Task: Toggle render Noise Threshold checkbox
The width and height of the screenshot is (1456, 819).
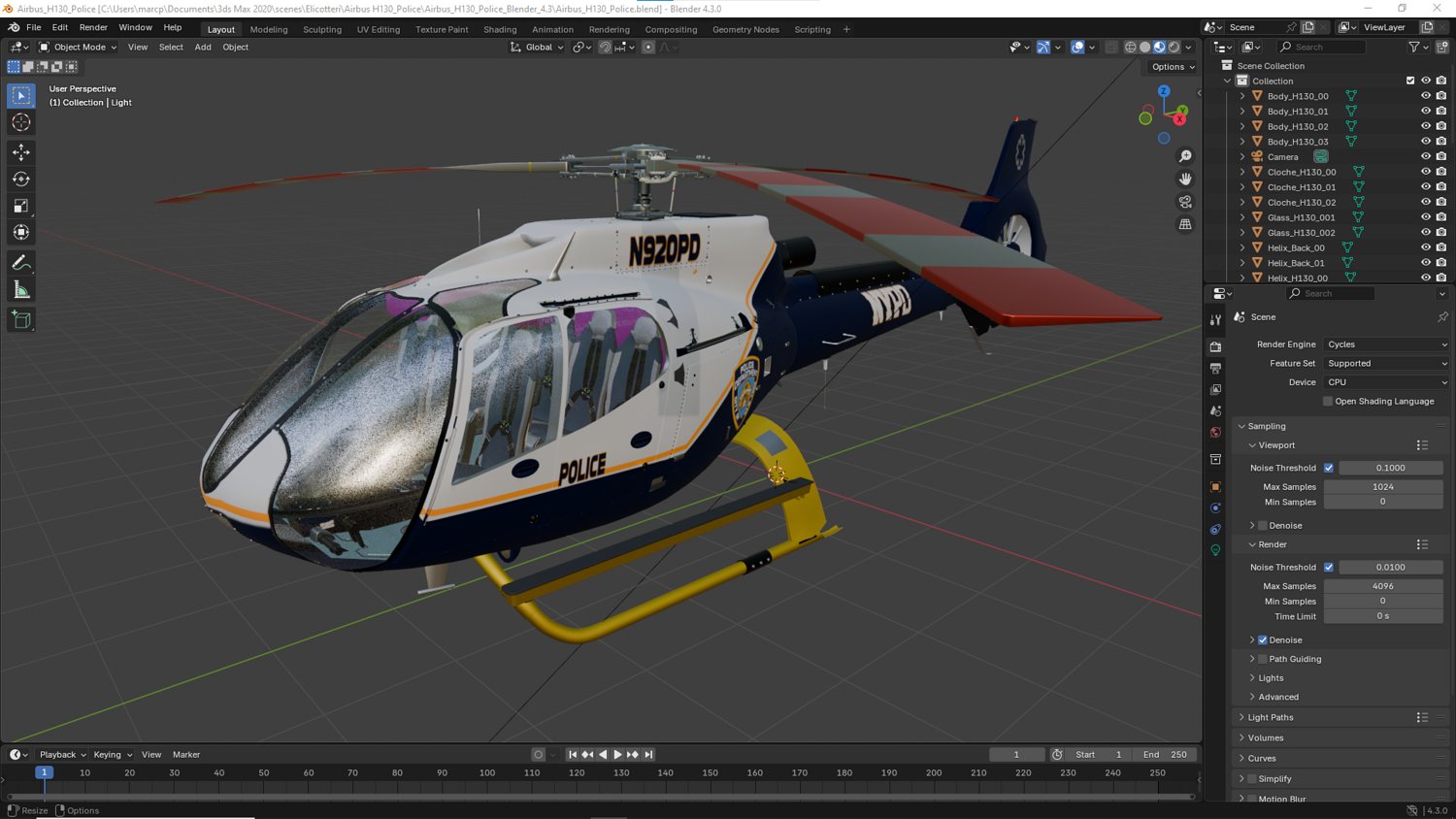Action: click(x=1329, y=568)
